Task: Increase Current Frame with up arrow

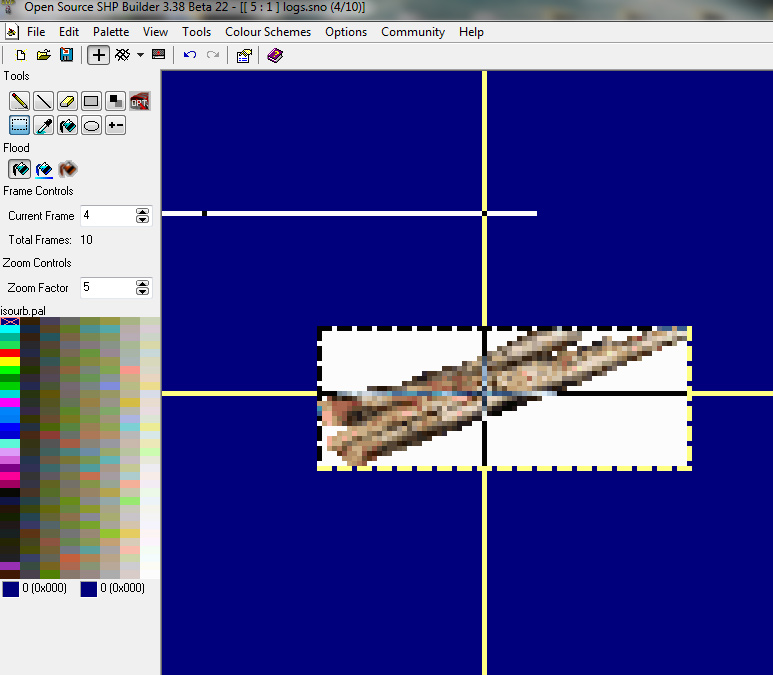Action: pos(142,211)
